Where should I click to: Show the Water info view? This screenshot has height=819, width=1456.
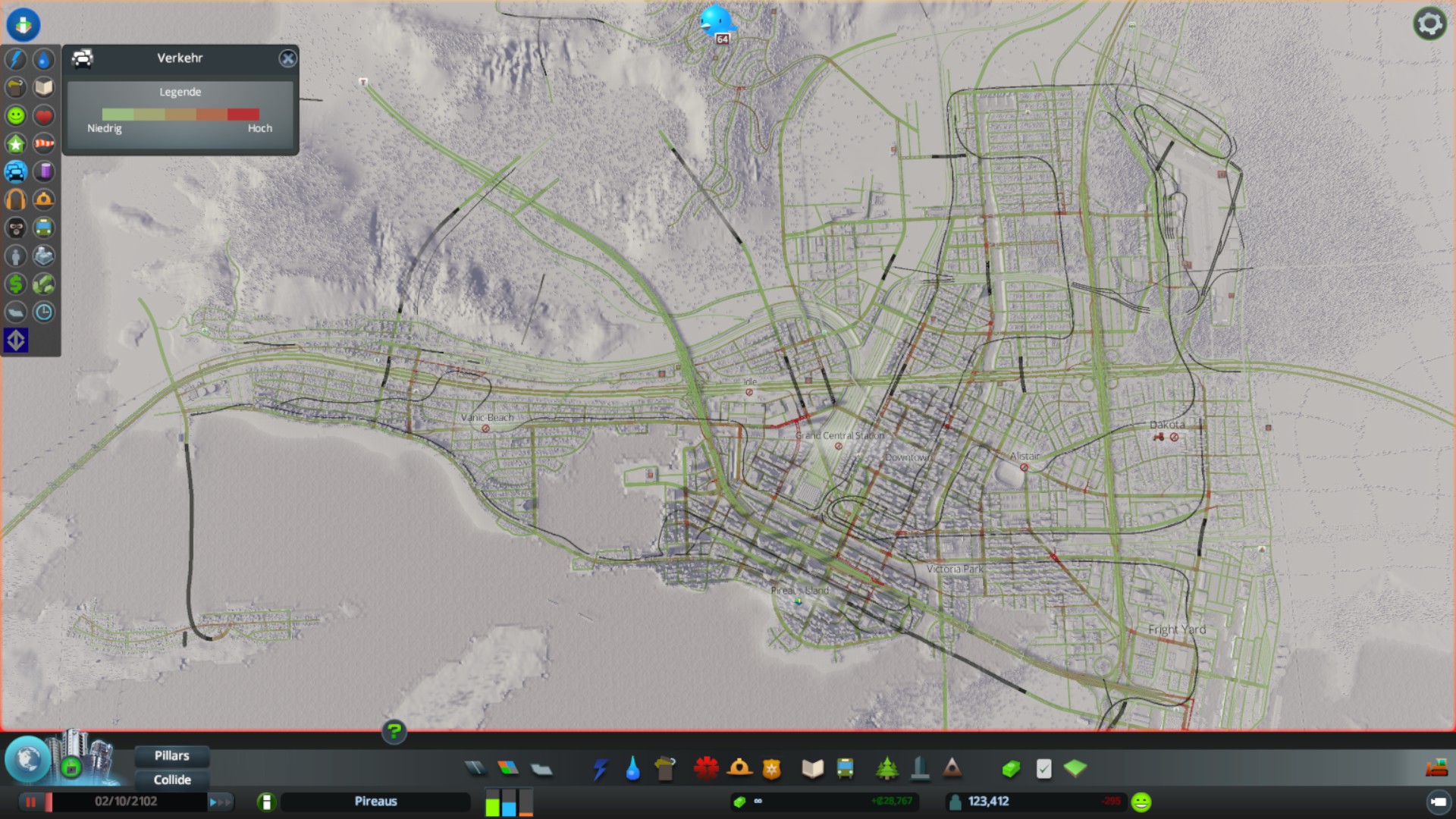pyautogui.click(x=44, y=59)
